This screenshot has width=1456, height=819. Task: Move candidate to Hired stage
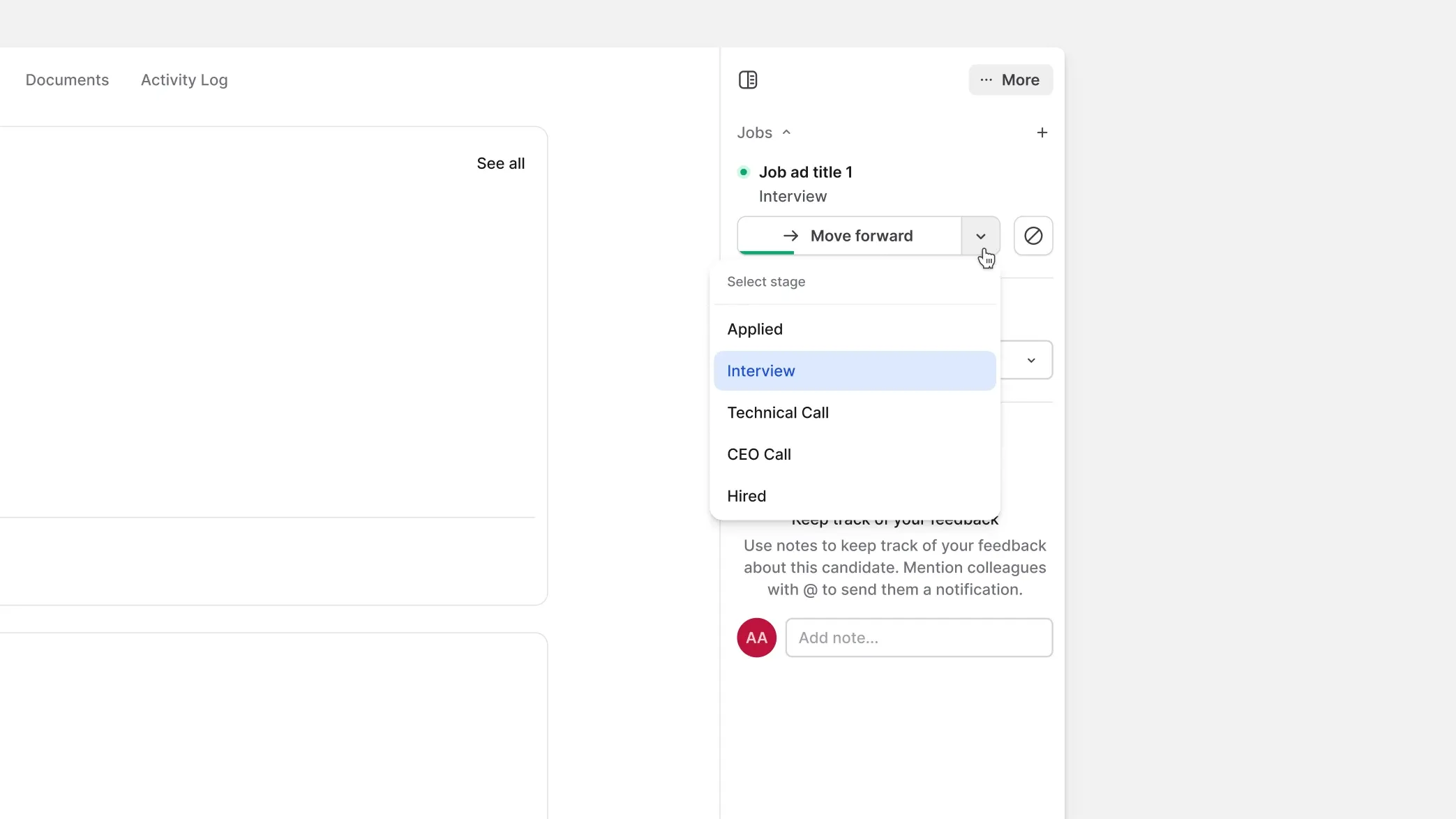(855, 496)
